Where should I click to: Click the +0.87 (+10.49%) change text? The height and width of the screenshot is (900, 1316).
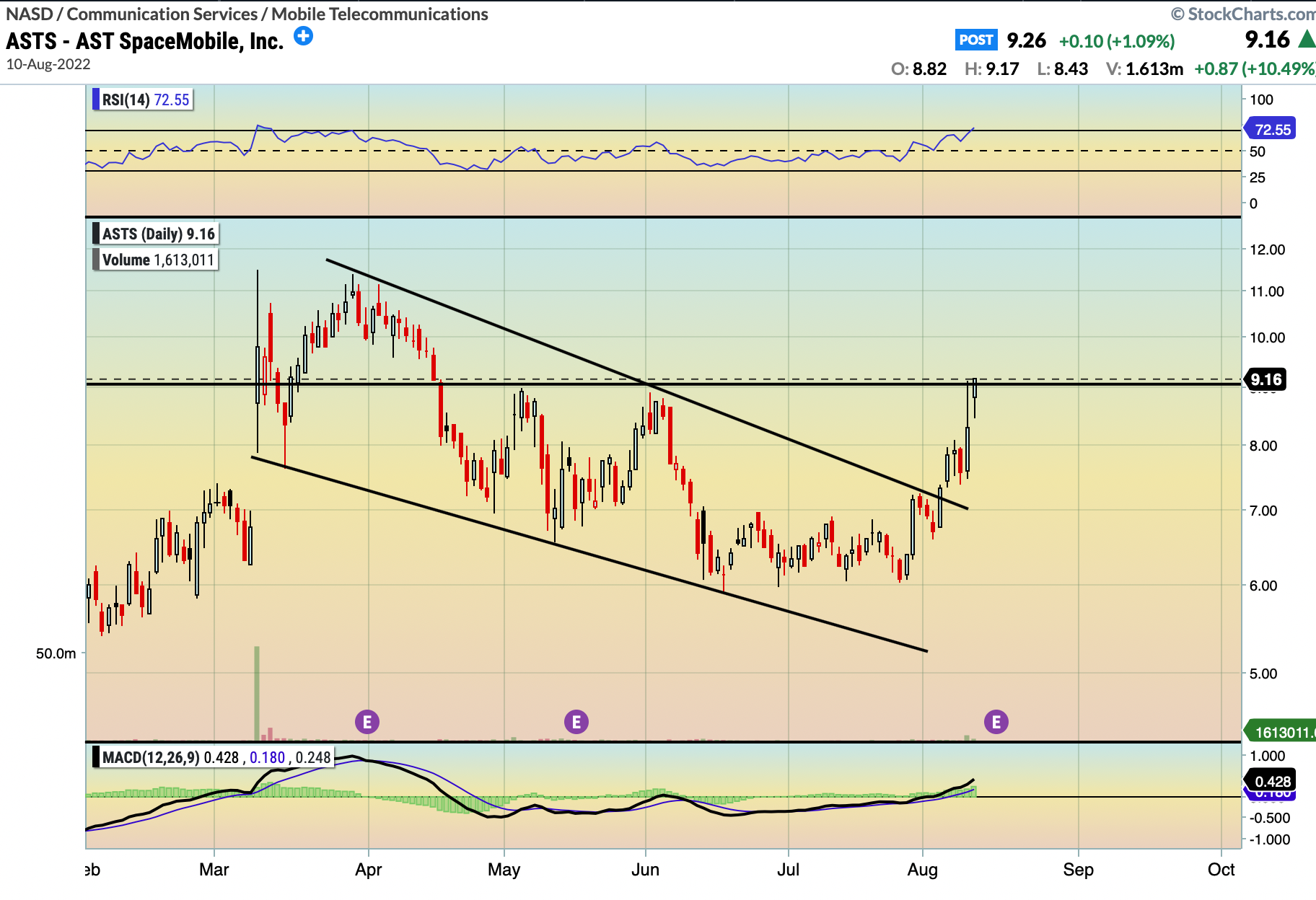pos(1255,69)
